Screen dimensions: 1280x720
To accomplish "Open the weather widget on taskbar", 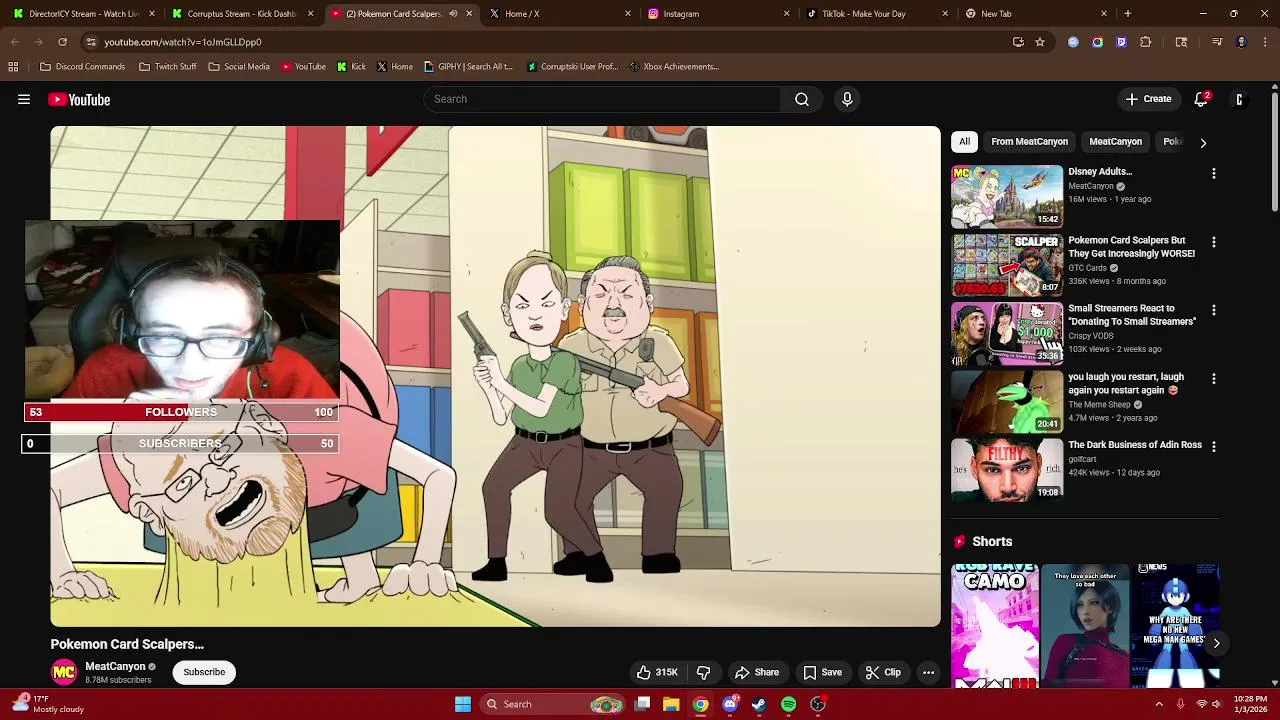I will point(50,704).
